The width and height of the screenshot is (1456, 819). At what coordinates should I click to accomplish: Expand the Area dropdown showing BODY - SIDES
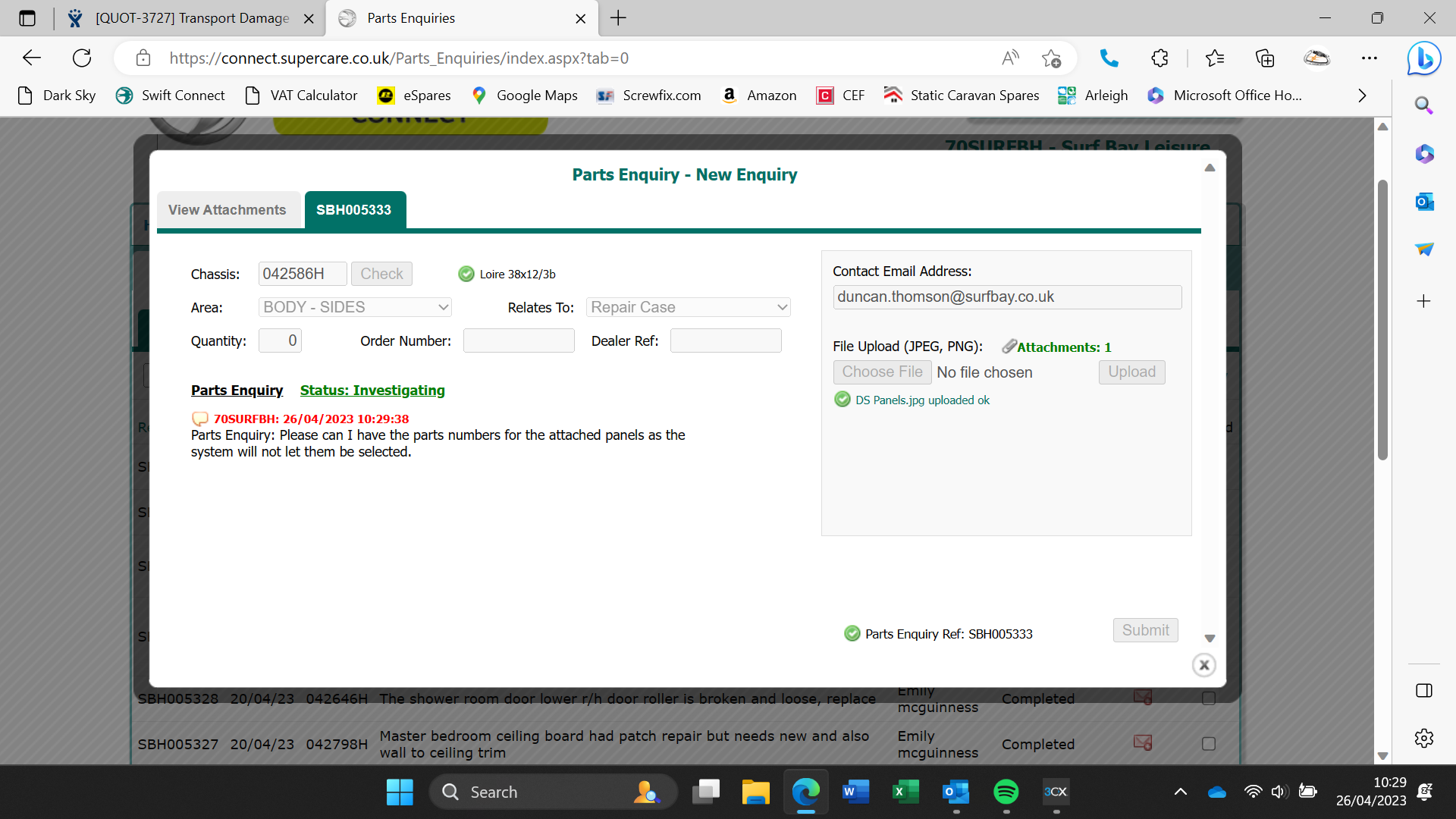(355, 307)
